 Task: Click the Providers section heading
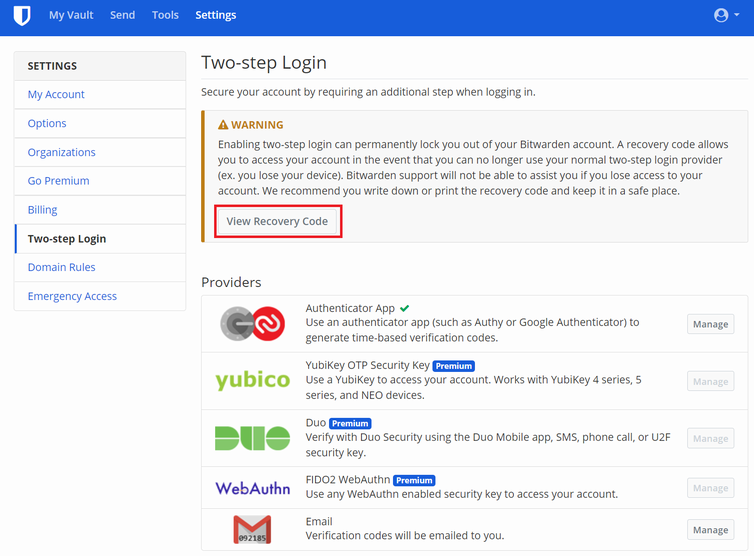click(x=231, y=282)
